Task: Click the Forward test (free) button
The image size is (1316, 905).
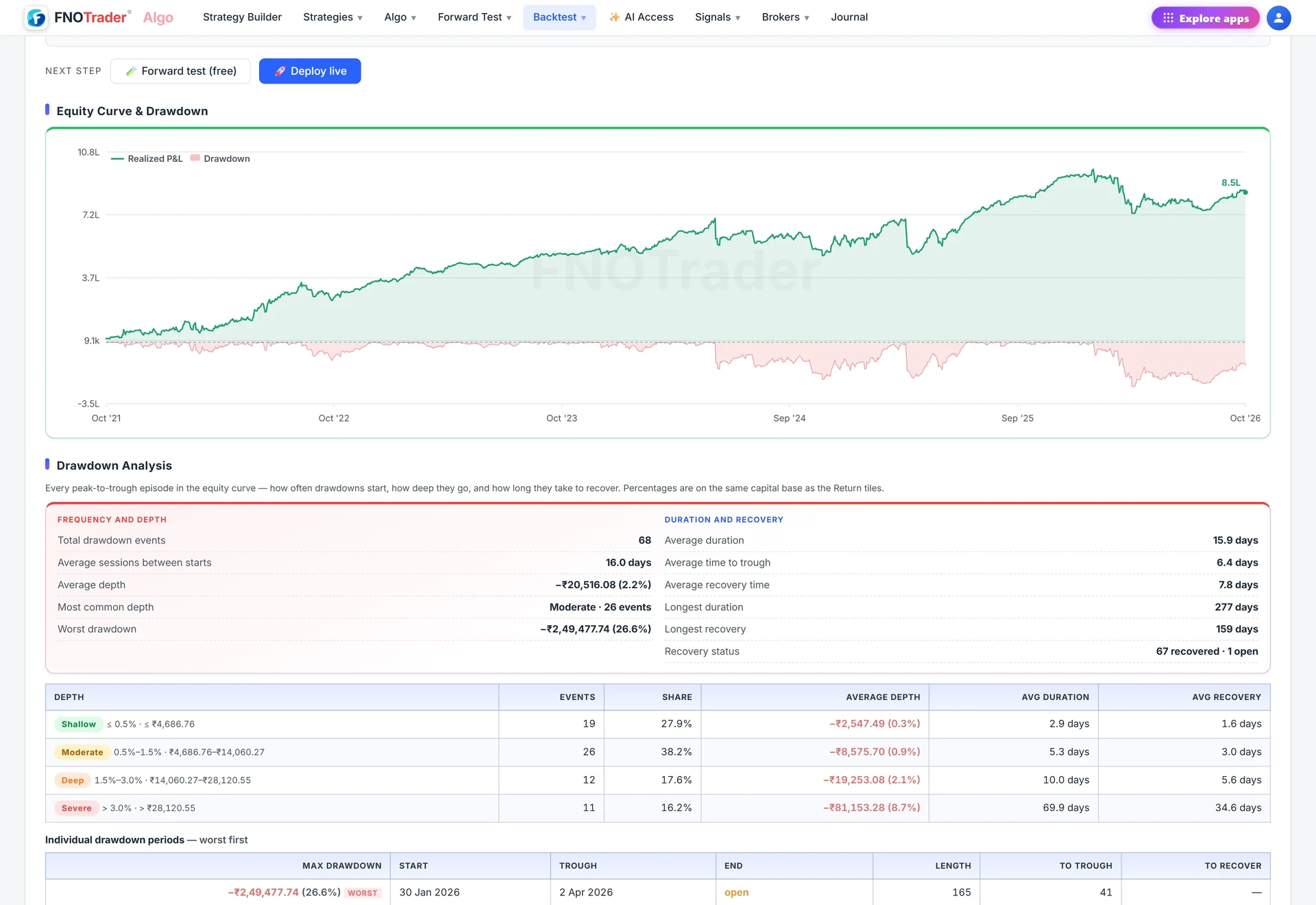Action: click(180, 71)
